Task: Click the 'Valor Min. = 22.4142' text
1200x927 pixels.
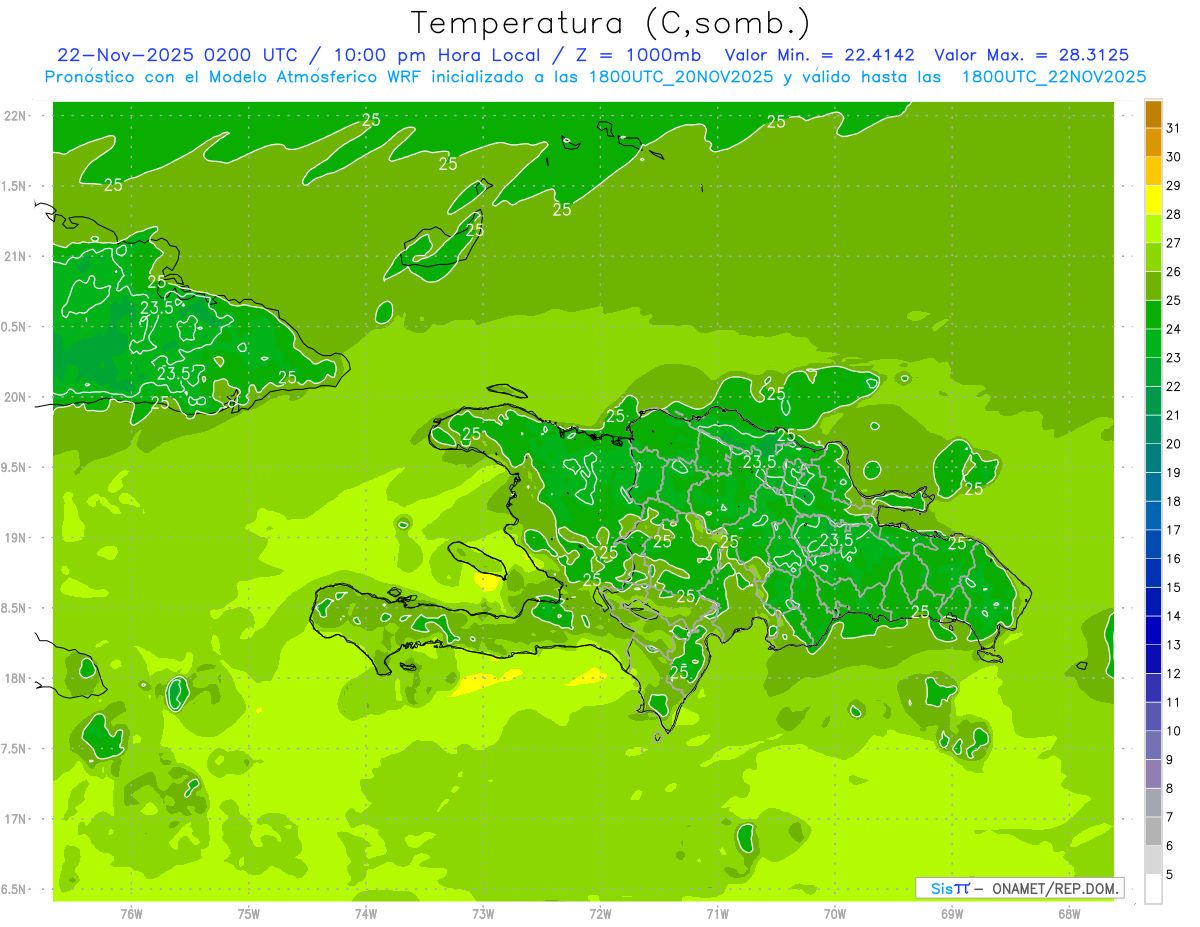Action: point(820,55)
